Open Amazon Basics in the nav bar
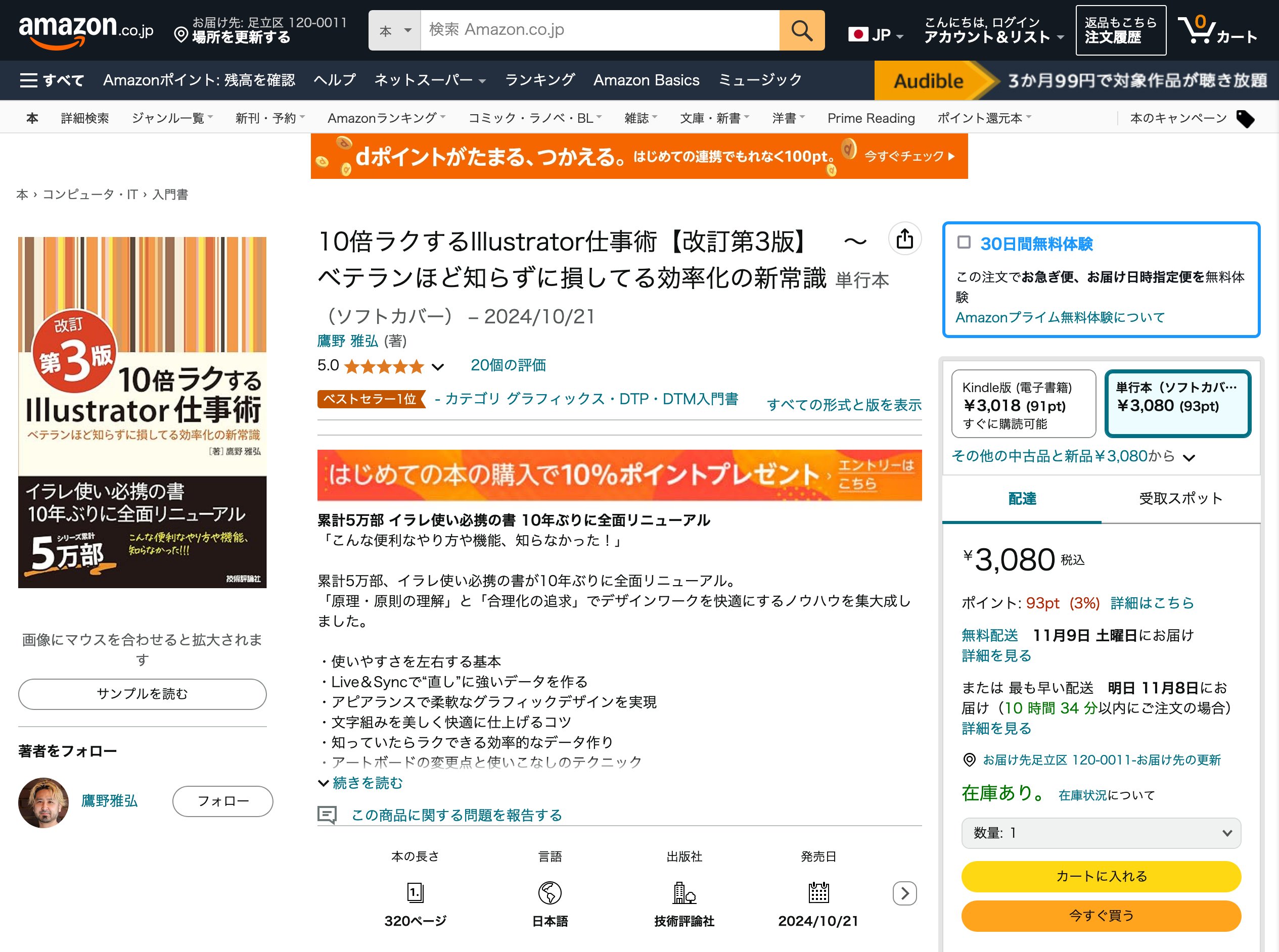This screenshot has height=952, width=1279. (646, 80)
